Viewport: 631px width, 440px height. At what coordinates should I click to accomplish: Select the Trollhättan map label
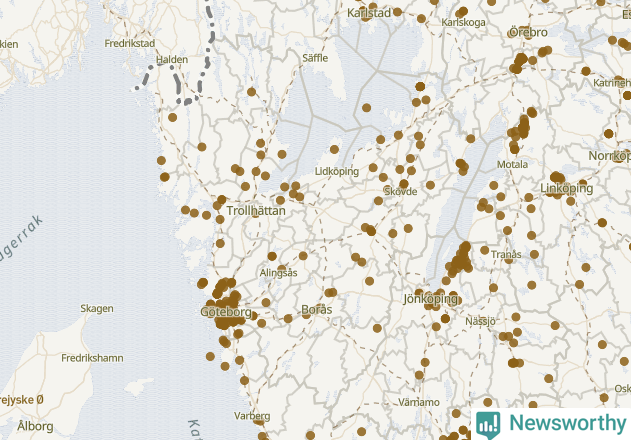pyautogui.click(x=256, y=211)
